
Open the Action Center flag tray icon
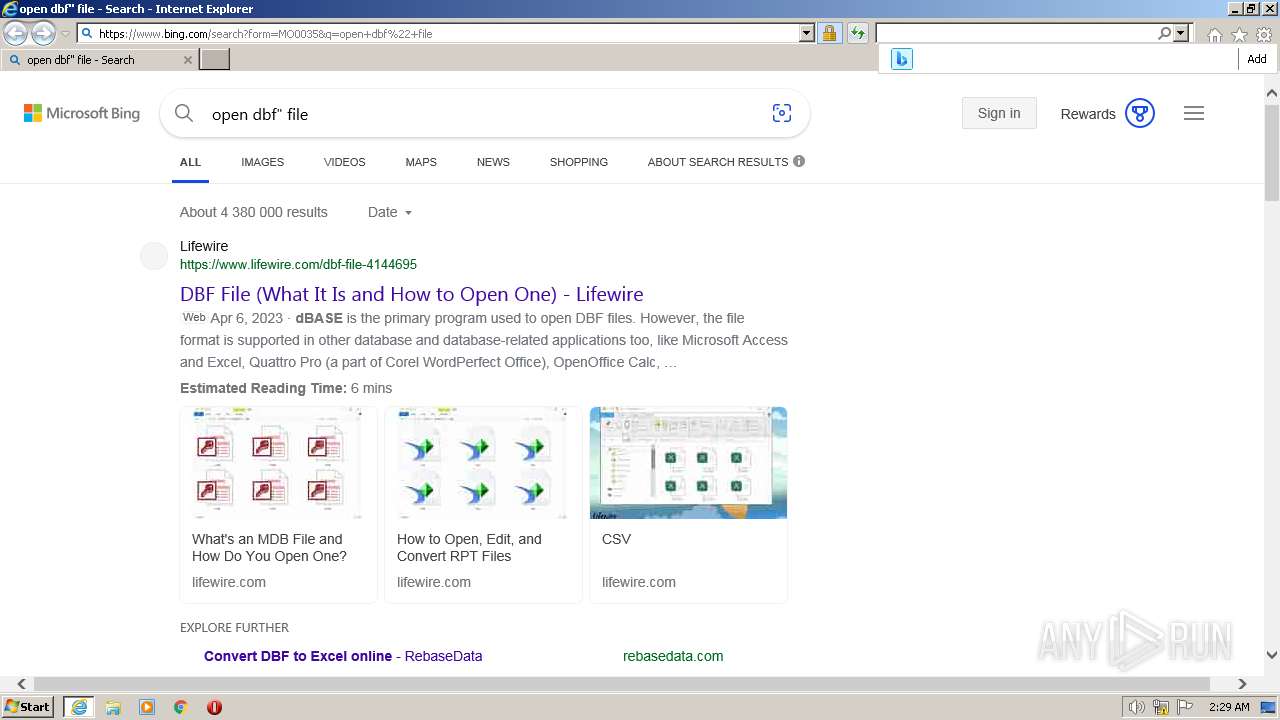1185,707
